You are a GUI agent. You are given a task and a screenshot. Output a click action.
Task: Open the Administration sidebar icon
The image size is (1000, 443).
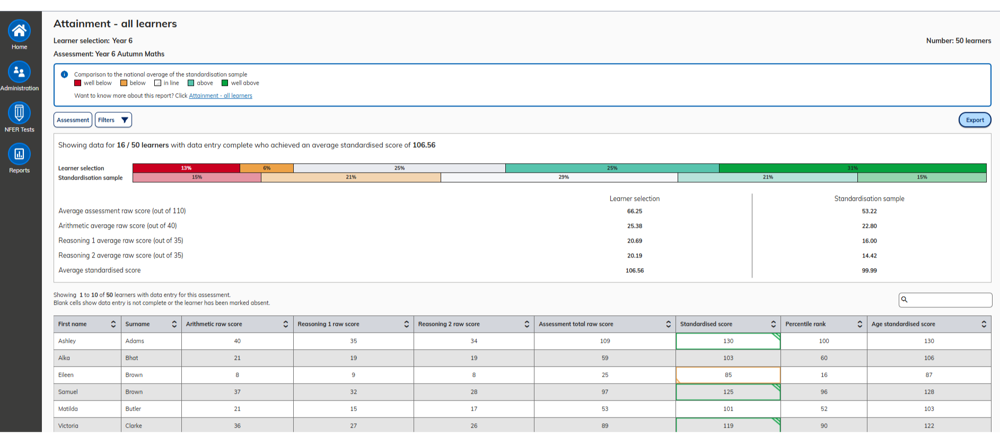pyautogui.click(x=19, y=72)
